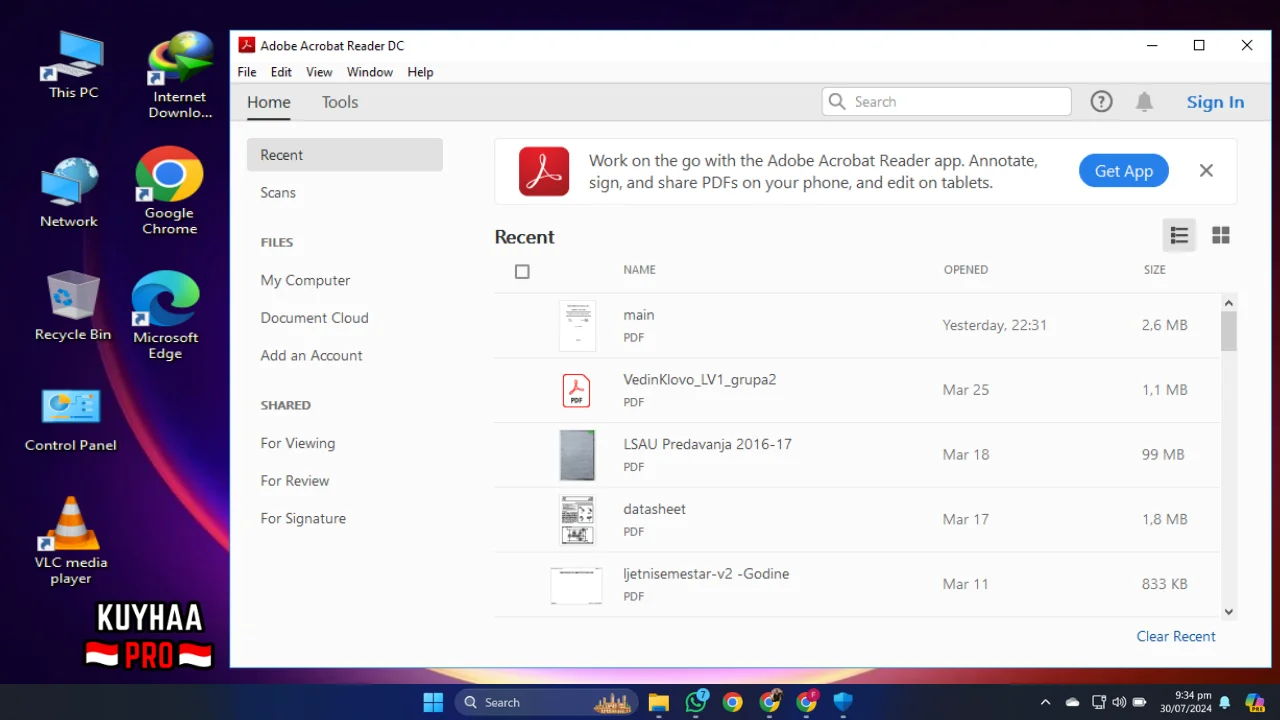Viewport: 1280px width, 720px height.
Task: Click the Windows Start button
Action: pos(433,702)
